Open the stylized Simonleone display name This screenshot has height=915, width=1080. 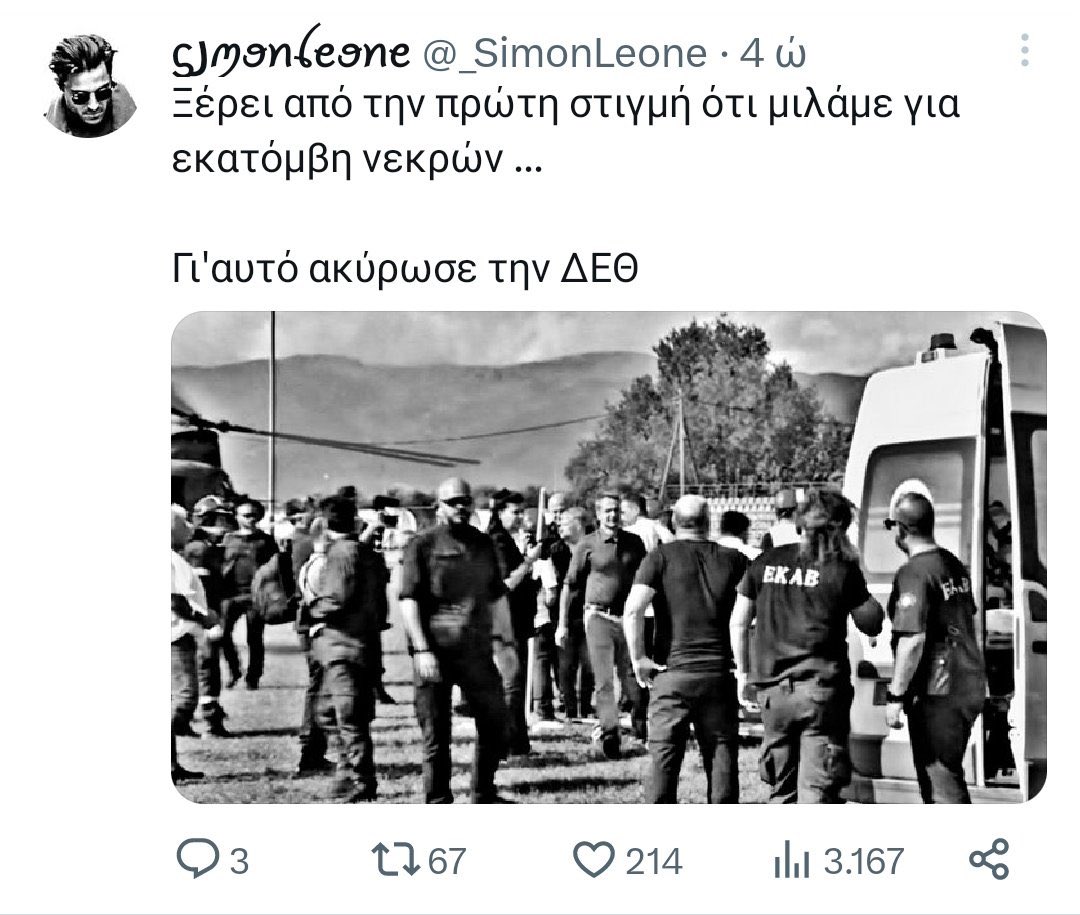pyautogui.click(x=290, y=50)
